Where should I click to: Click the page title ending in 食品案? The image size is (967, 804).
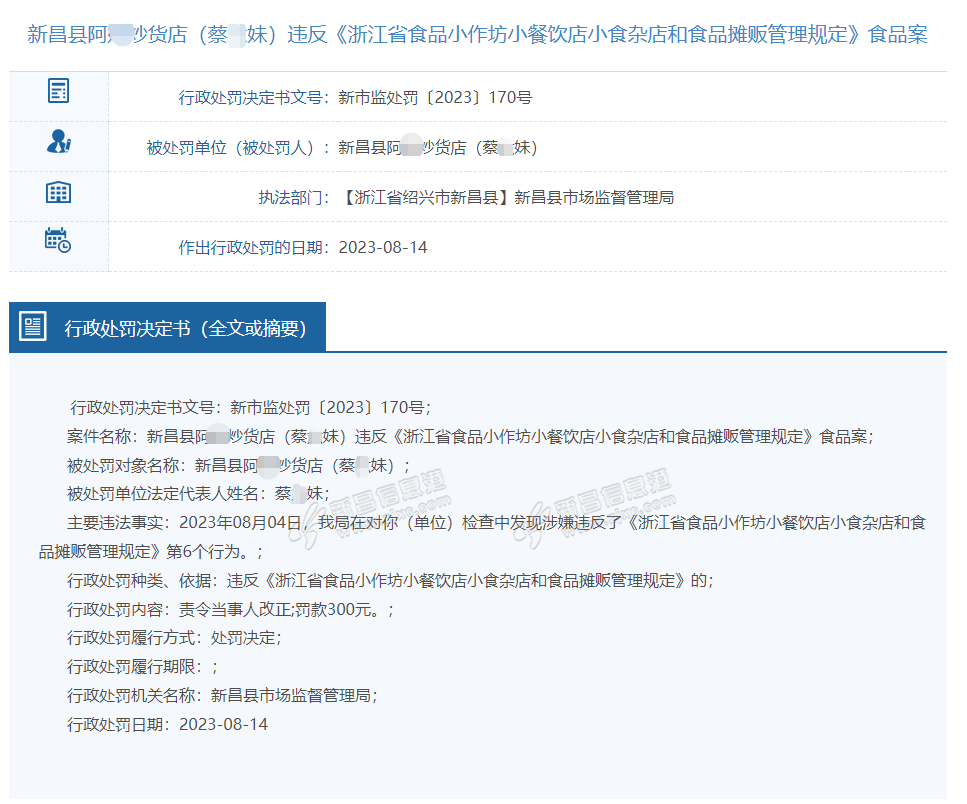[477, 35]
